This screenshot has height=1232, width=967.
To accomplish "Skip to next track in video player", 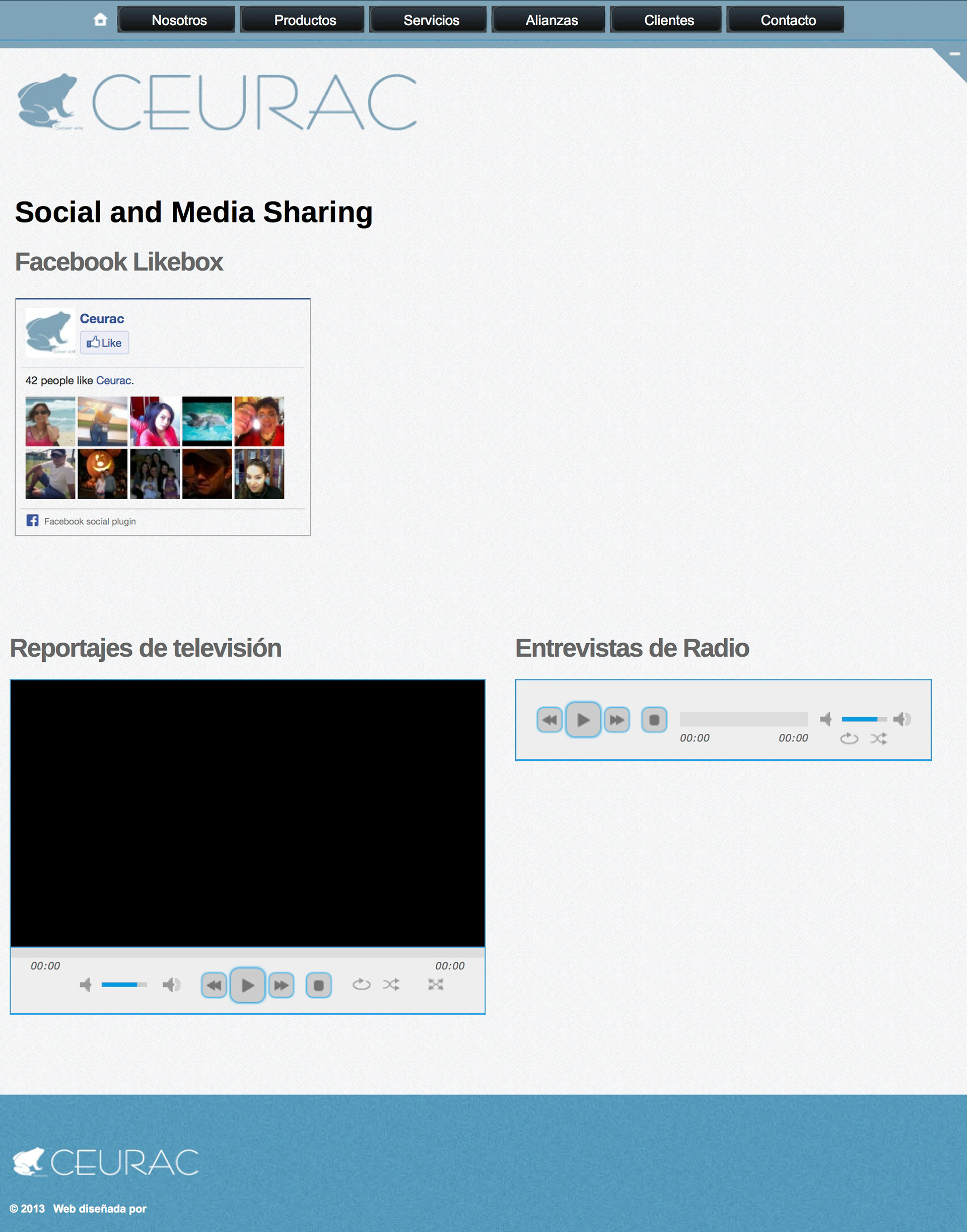I will click(281, 986).
